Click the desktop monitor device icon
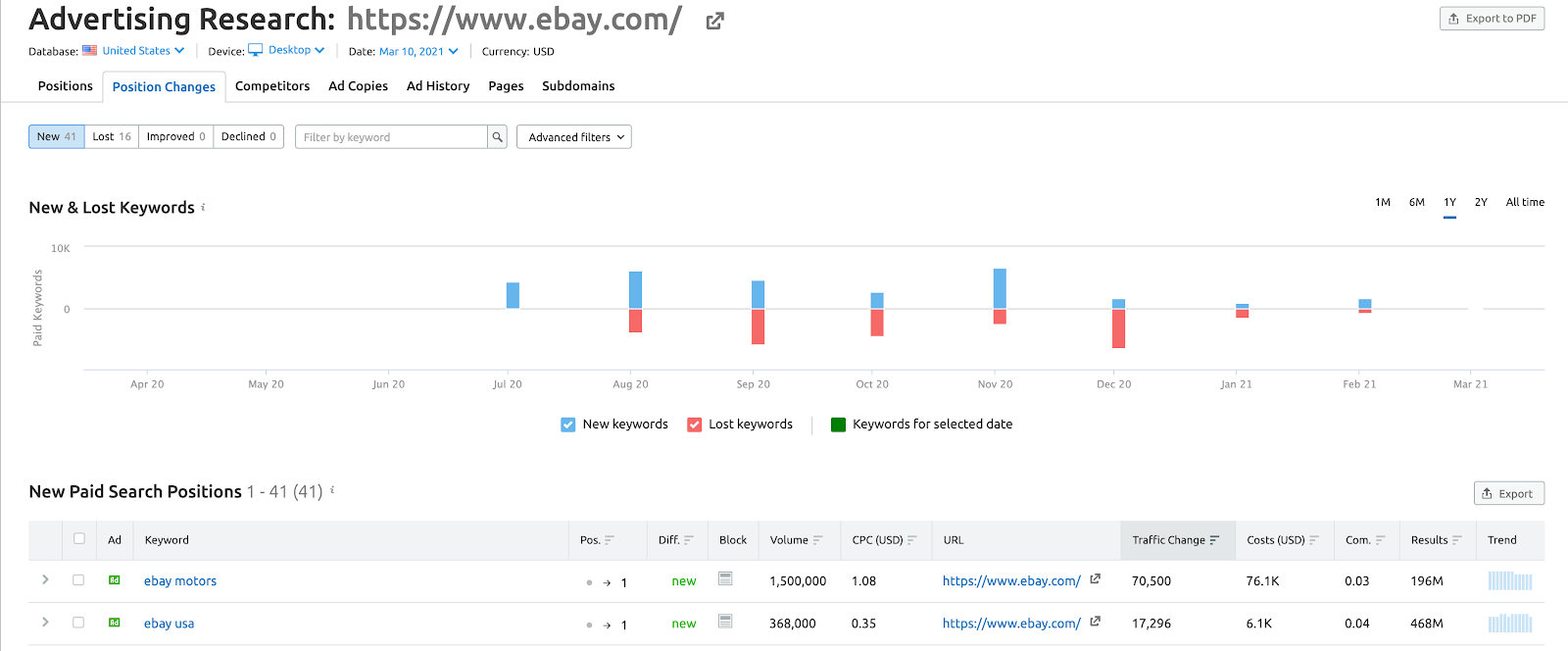This screenshot has width=1568, height=651. 256,50
